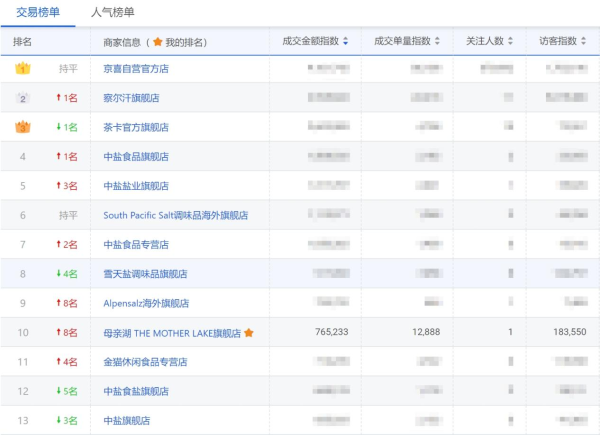Open 中盐食品旗舰店 store link
The height and width of the screenshot is (435, 600).
tap(136, 156)
